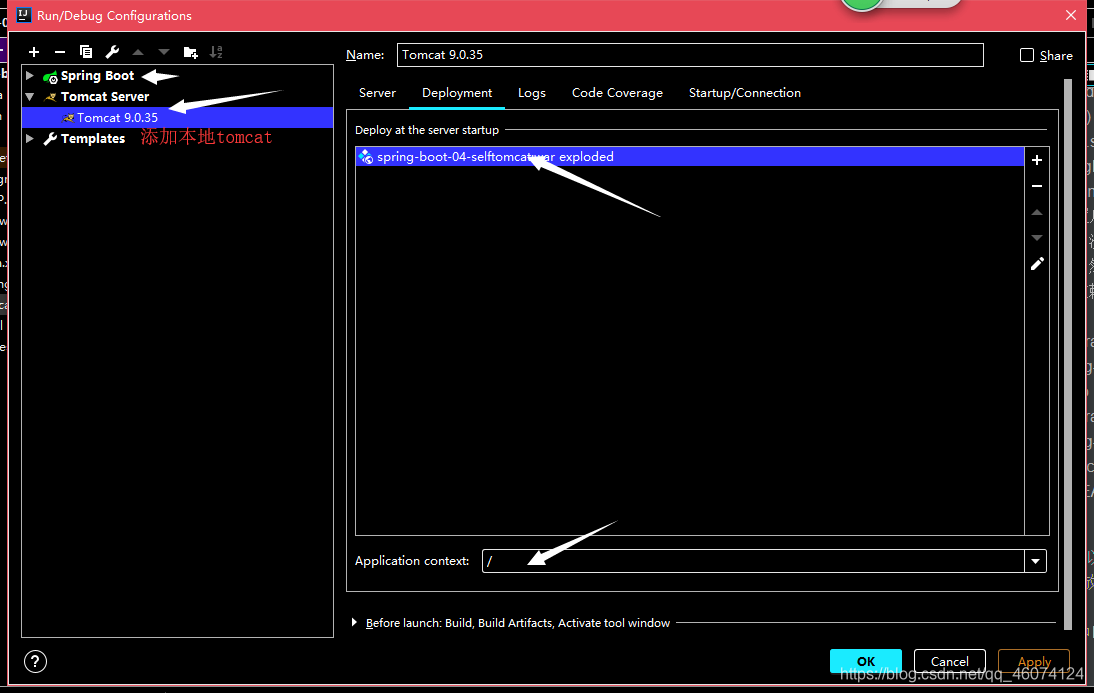This screenshot has height=693, width=1094.
Task: Close the Run/Debug Configurations dialog
Action: [x=1071, y=15]
